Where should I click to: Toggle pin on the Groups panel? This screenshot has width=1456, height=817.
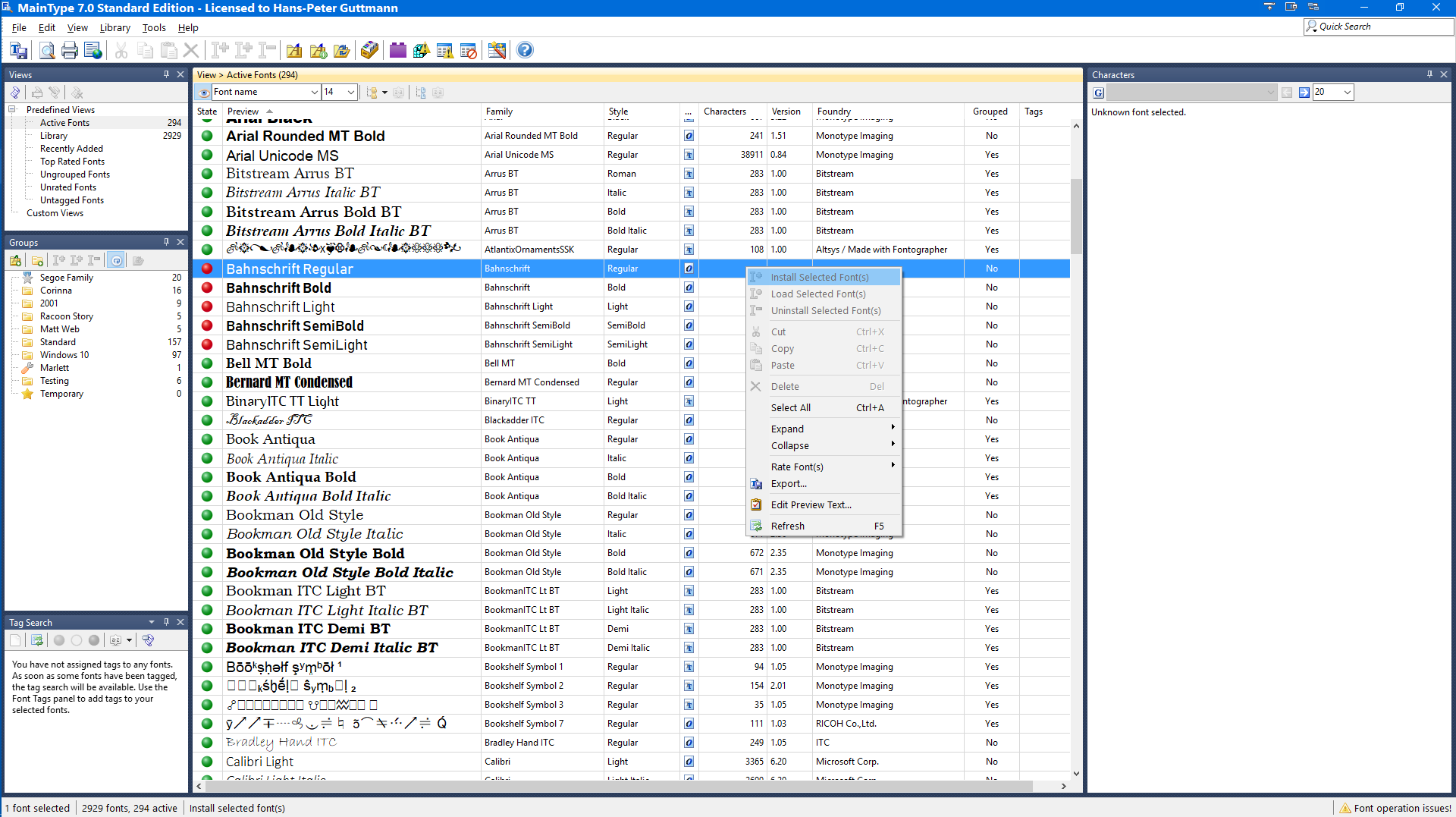pyautogui.click(x=166, y=242)
